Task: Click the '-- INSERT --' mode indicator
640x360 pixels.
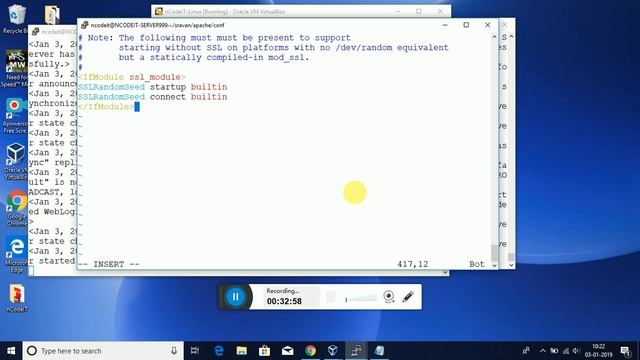Action: click(109, 264)
